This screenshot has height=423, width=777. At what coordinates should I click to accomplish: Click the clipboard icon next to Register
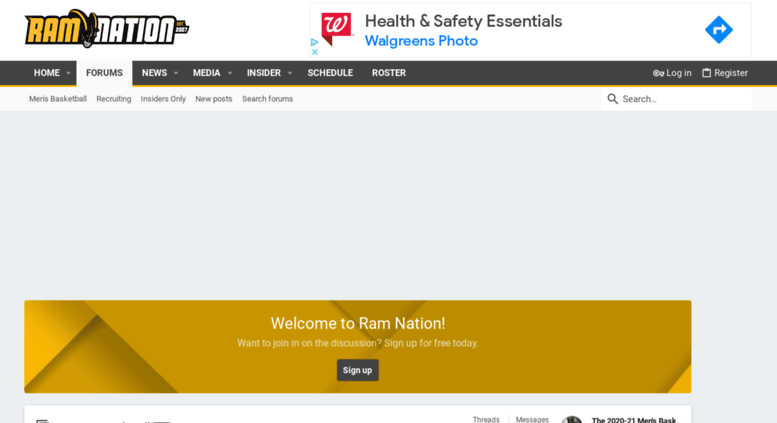click(x=707, y=73)
